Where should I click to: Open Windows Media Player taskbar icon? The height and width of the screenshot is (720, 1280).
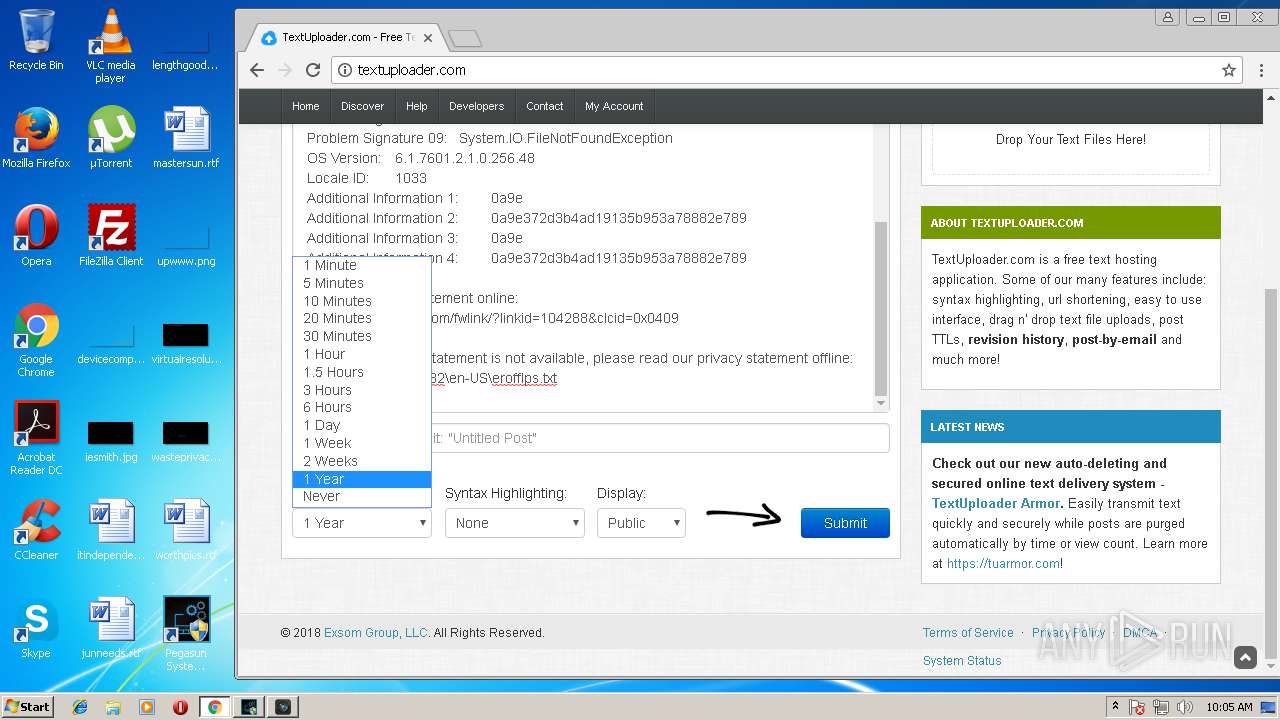click(147, 707)
